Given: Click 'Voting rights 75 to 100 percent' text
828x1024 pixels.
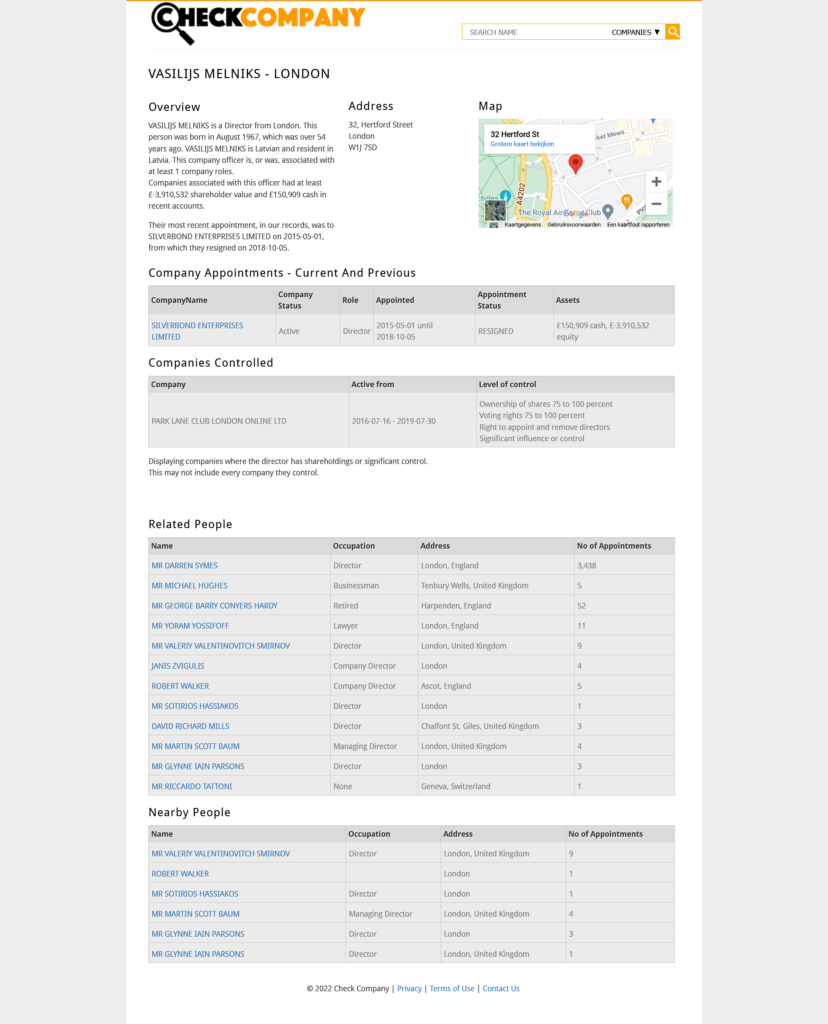Looking at the screenshot, I should (532, 415).
